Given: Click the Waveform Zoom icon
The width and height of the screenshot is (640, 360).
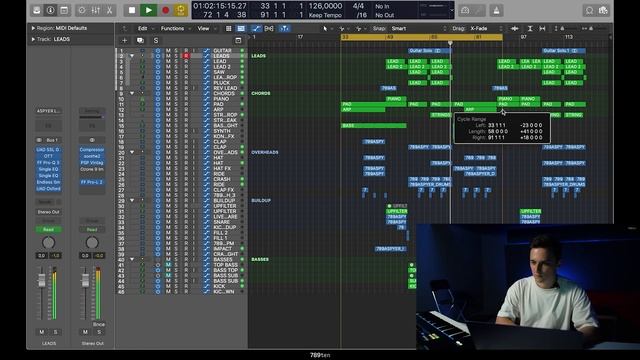Looking at the screenshot, I should pos(515,29).
